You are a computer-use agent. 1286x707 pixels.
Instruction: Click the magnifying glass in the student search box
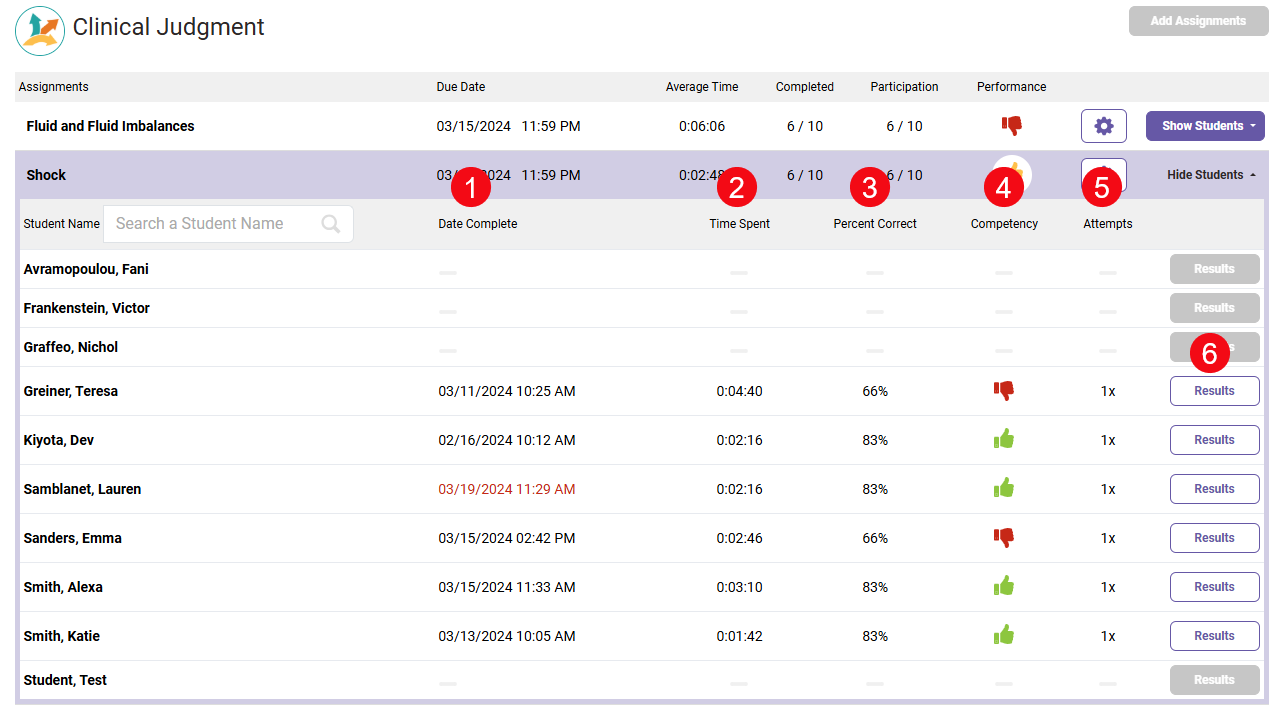tap(330, 223)
